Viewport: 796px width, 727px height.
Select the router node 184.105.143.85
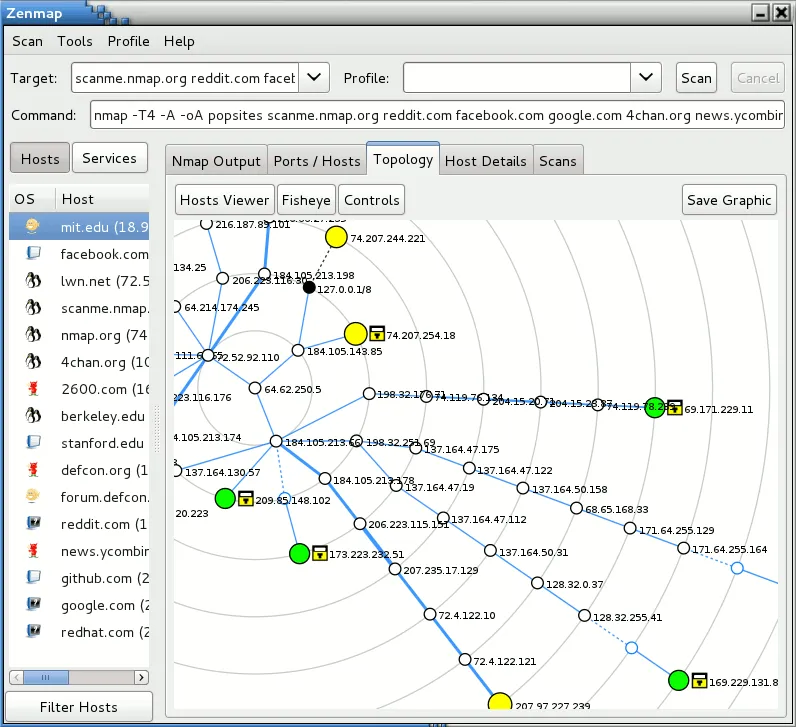(298, 350)
